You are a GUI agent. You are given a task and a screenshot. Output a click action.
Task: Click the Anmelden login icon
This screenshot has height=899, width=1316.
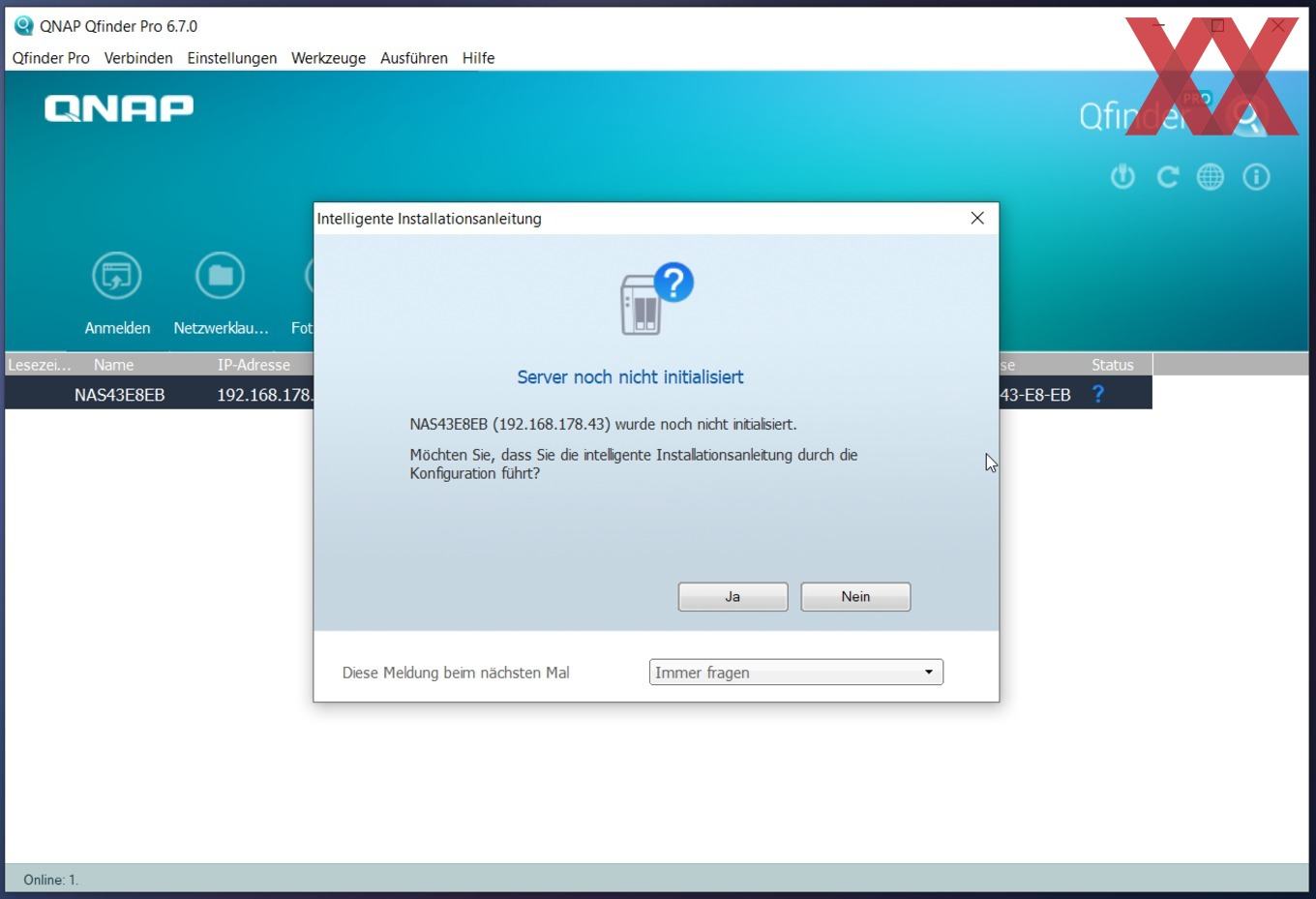[117, 276]
